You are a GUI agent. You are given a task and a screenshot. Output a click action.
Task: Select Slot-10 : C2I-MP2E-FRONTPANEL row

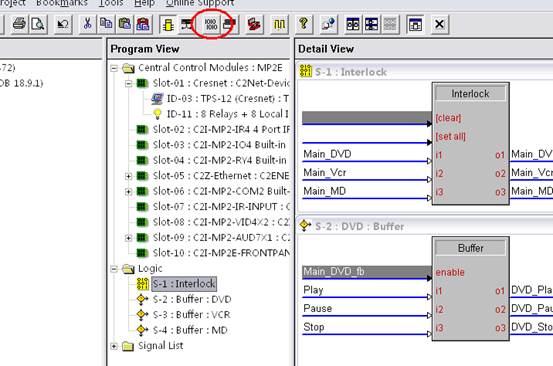tap(221, 253)
